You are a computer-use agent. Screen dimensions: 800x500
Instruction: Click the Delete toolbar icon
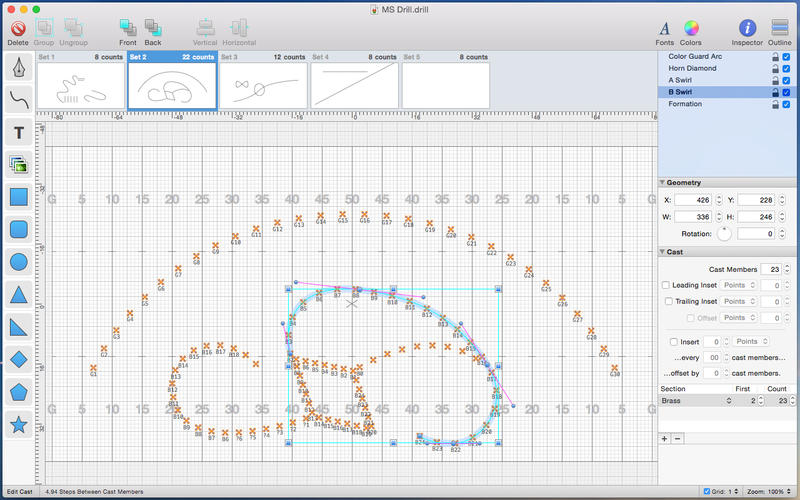tap(18, 29)
